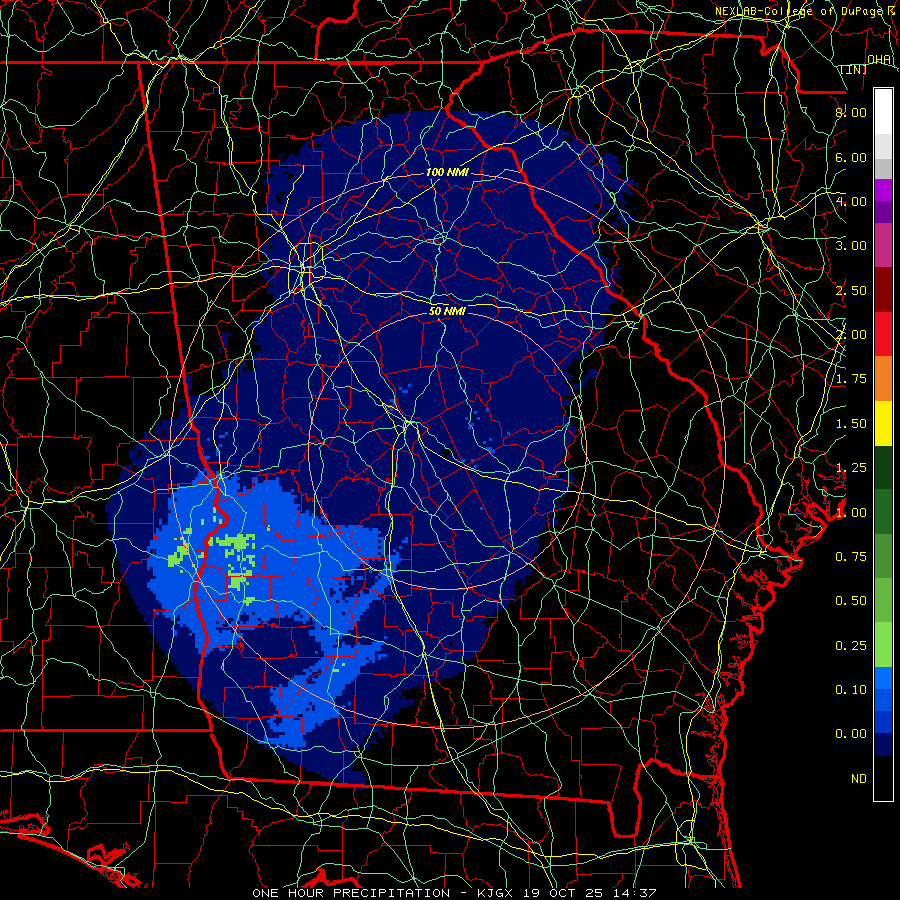Click the yellow legend color swatch
Screen dimensions: 900x900
(883, 424)
